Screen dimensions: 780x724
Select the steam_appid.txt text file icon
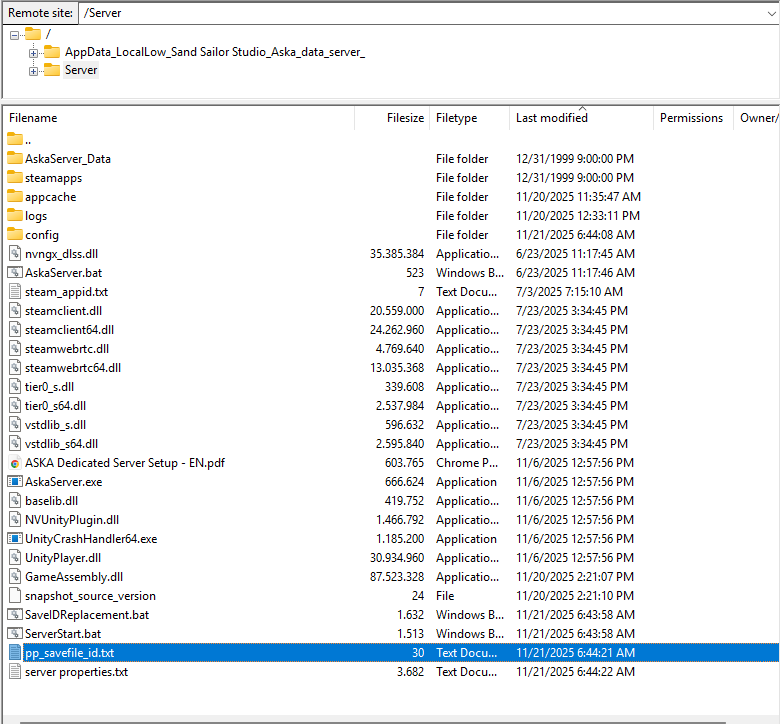(15, 291)
